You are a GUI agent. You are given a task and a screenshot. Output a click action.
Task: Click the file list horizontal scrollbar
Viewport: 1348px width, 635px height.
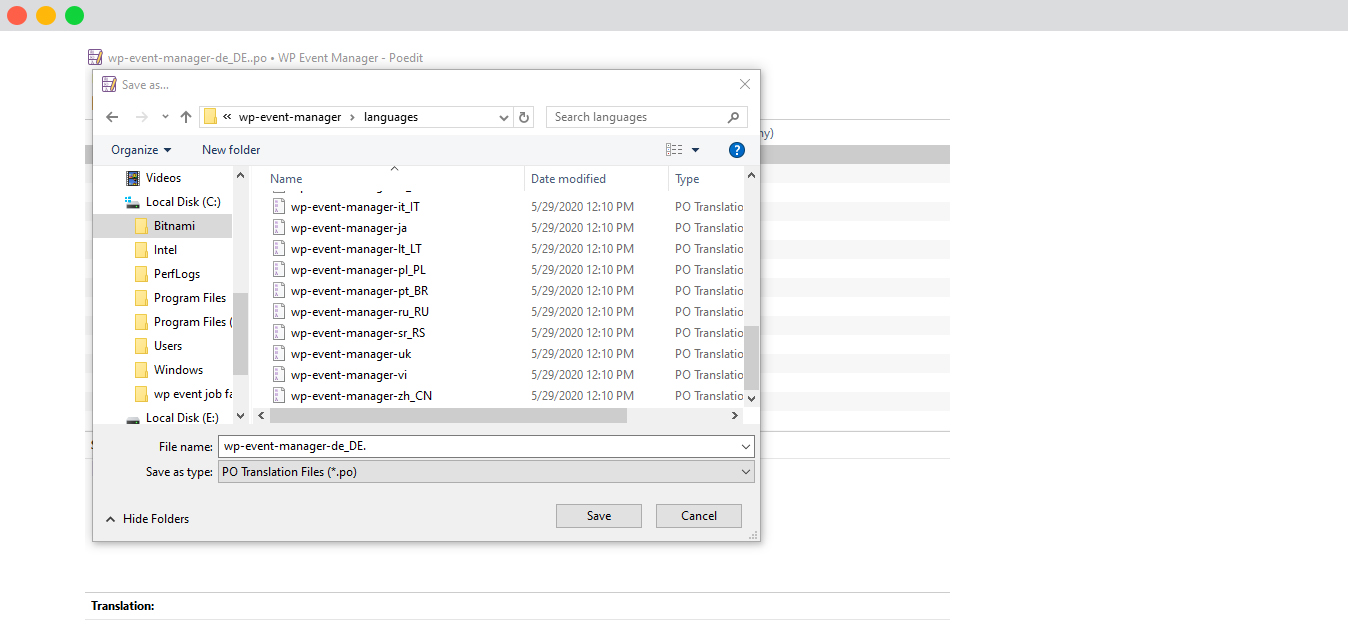tap(448, 415)
